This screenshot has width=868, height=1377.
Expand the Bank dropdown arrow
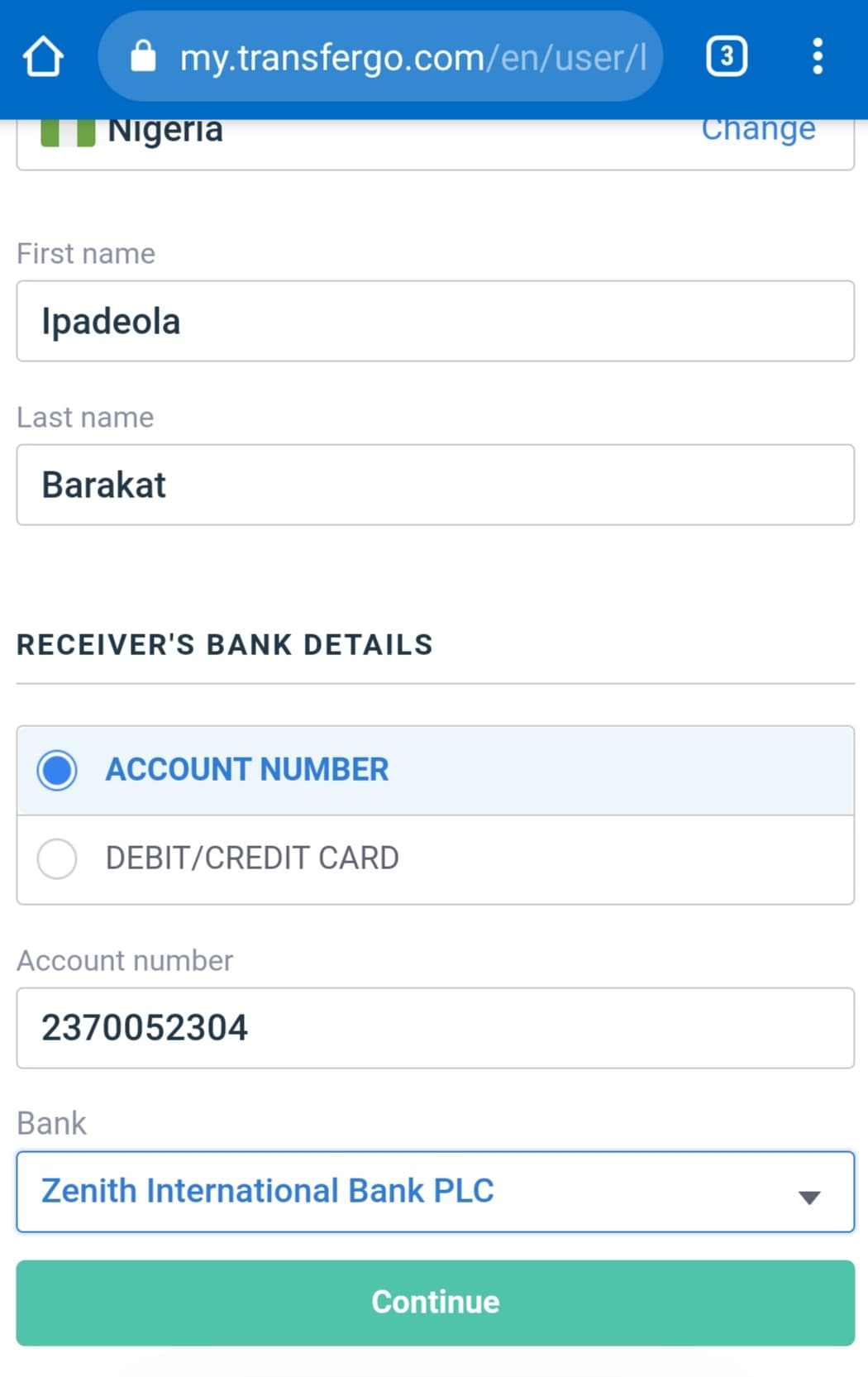click(809, 1197)
